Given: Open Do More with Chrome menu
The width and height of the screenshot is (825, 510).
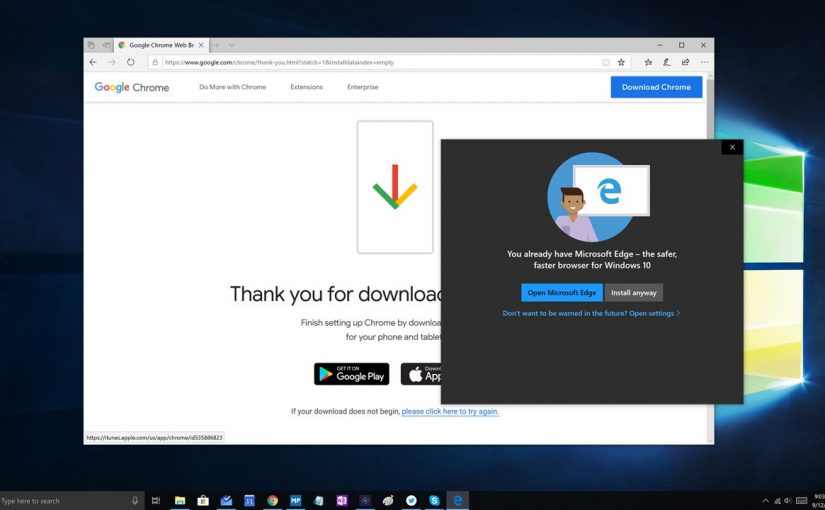Looking at the screenshot, I should 233,87.
